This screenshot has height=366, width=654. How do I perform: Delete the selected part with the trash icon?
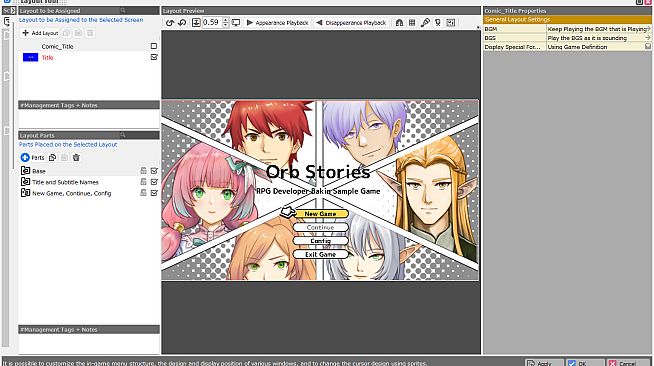pos(76,157)
